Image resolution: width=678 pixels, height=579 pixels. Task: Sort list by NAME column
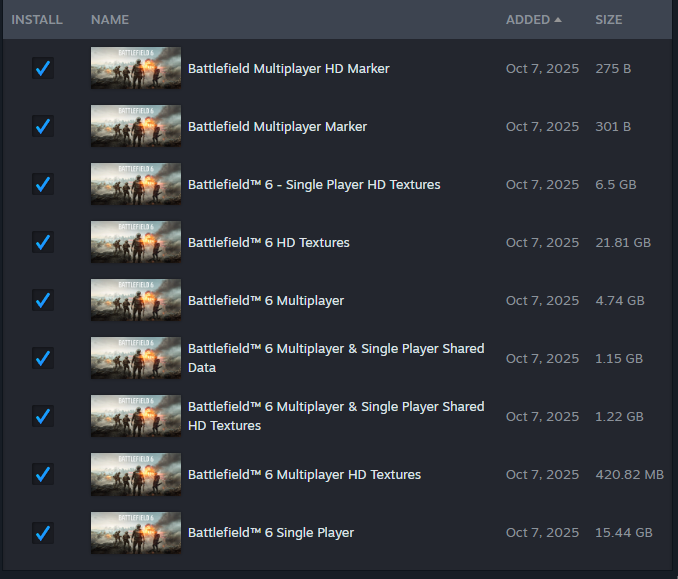[110, 20]
